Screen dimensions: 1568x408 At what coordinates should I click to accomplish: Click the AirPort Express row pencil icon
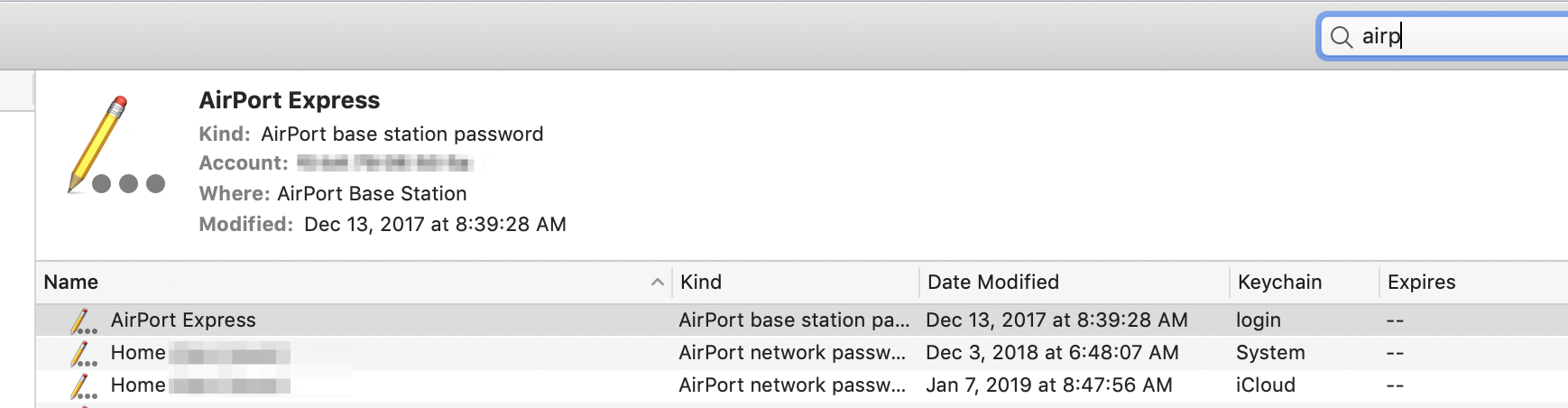[x=83, y=321]
